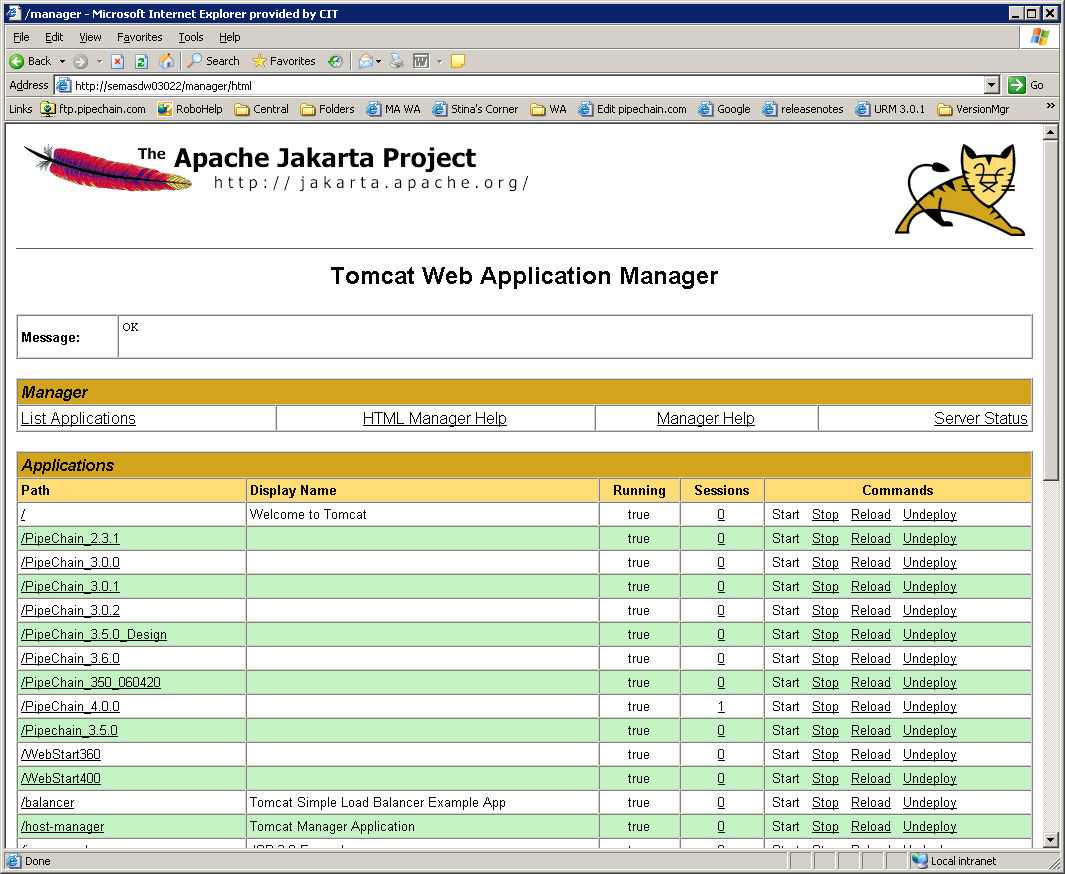This screenshot has width=1065, height=874.
Task: Go to the Home page icon
Action: click(x=166, y=61)
